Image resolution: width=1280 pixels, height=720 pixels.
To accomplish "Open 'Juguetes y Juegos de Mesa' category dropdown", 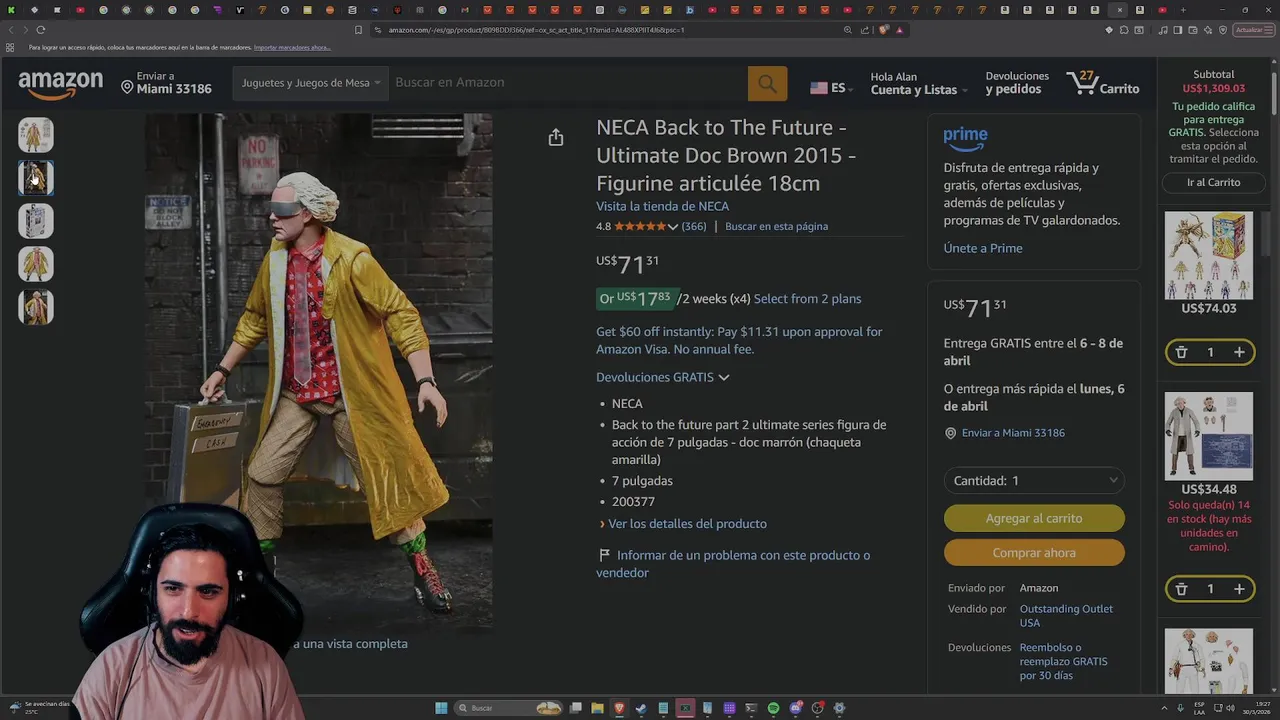I will (x=311, y=83).
